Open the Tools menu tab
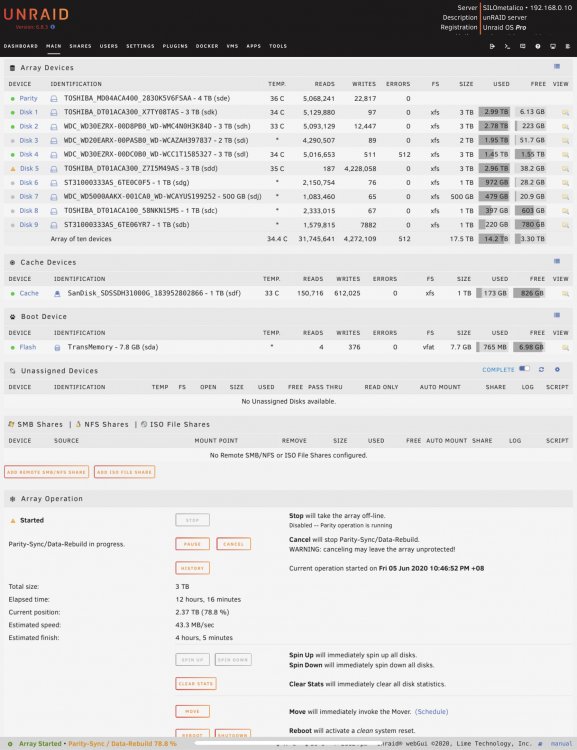577x750 pixels. (278, 46)
